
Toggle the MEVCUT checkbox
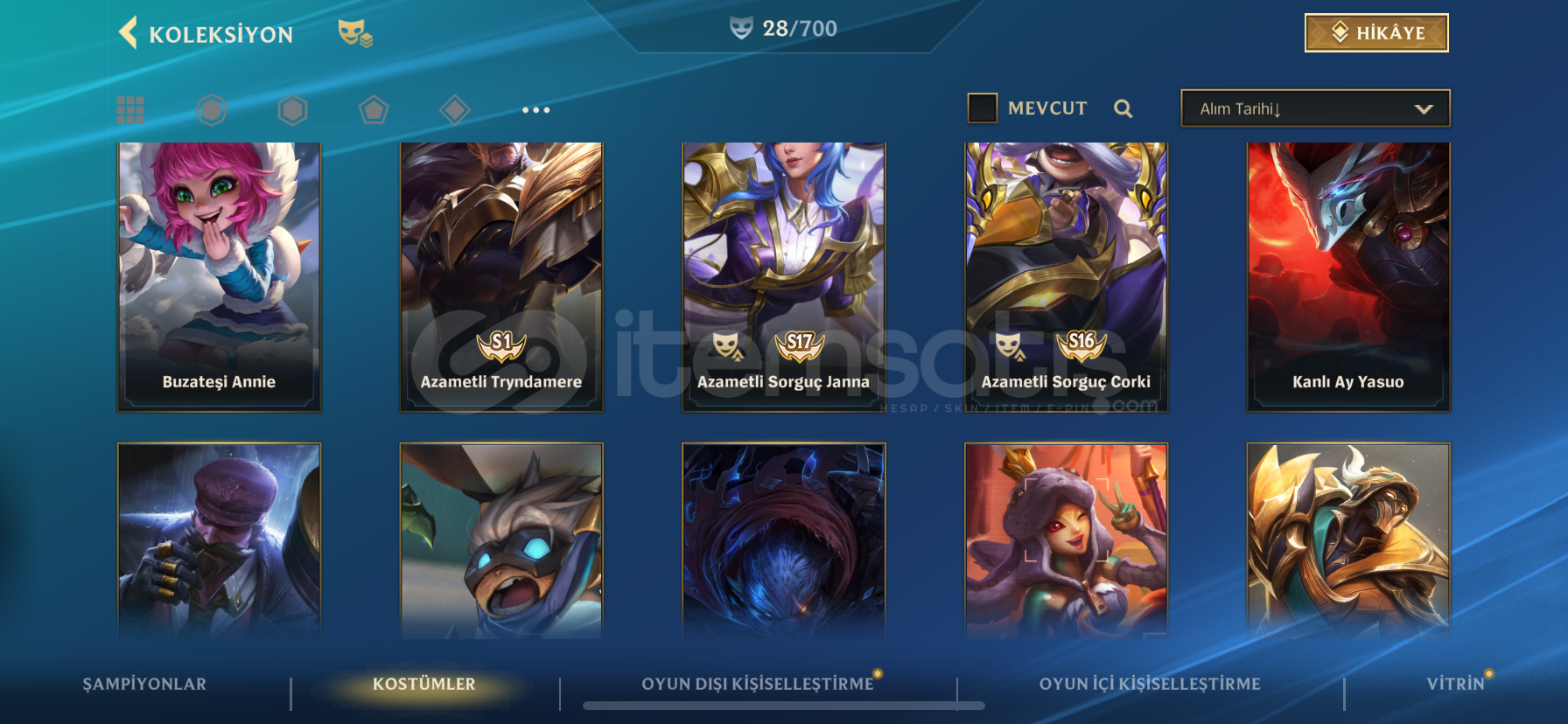click(x=983, y=108)
